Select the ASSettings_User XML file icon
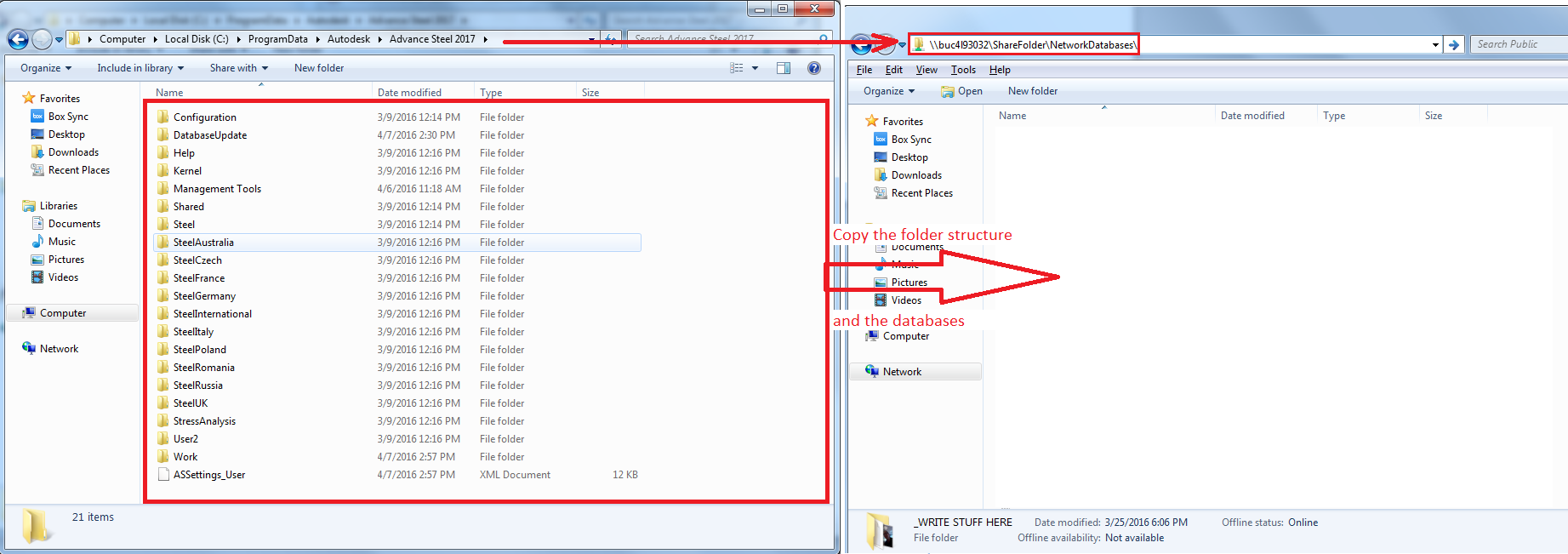Image resolution: width=1568 pixels, height=554 pixels. [163, 475]
